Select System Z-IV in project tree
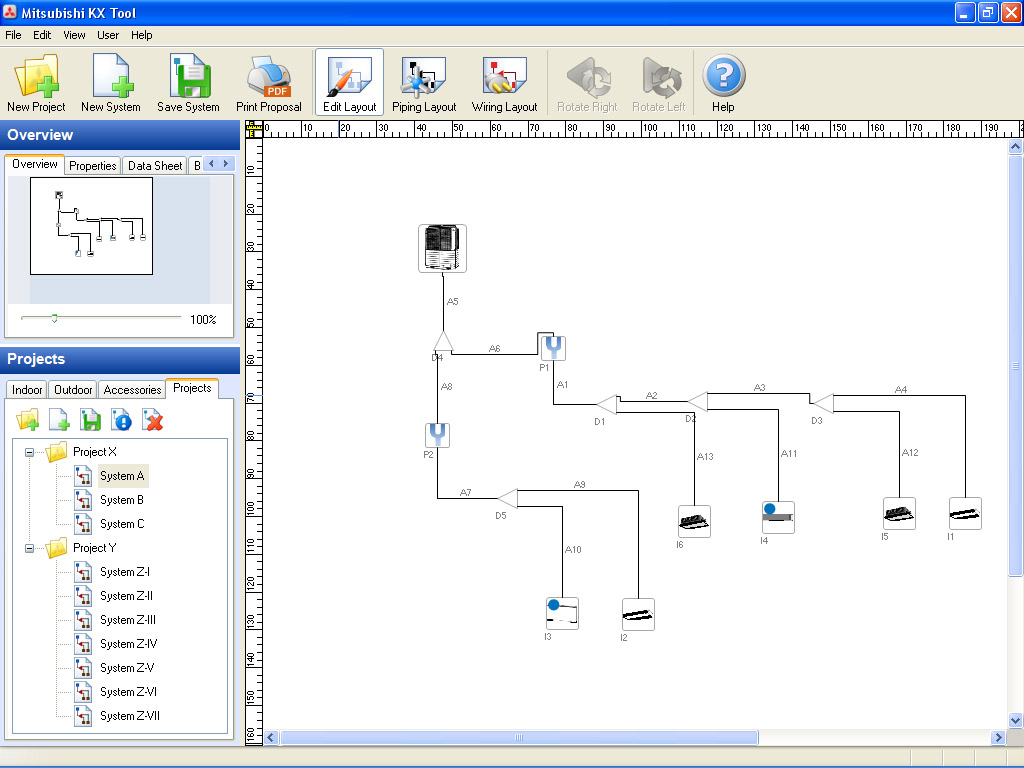Image resolution: width=1024 pixels, height=768 pixels. [x=128, y=644]
